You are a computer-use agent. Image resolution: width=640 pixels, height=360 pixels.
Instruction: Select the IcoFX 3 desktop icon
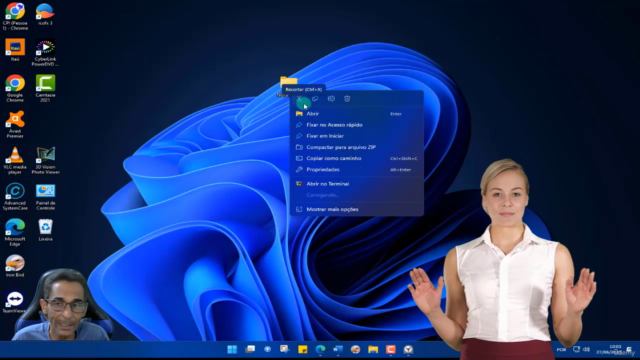tap(45, 14)
